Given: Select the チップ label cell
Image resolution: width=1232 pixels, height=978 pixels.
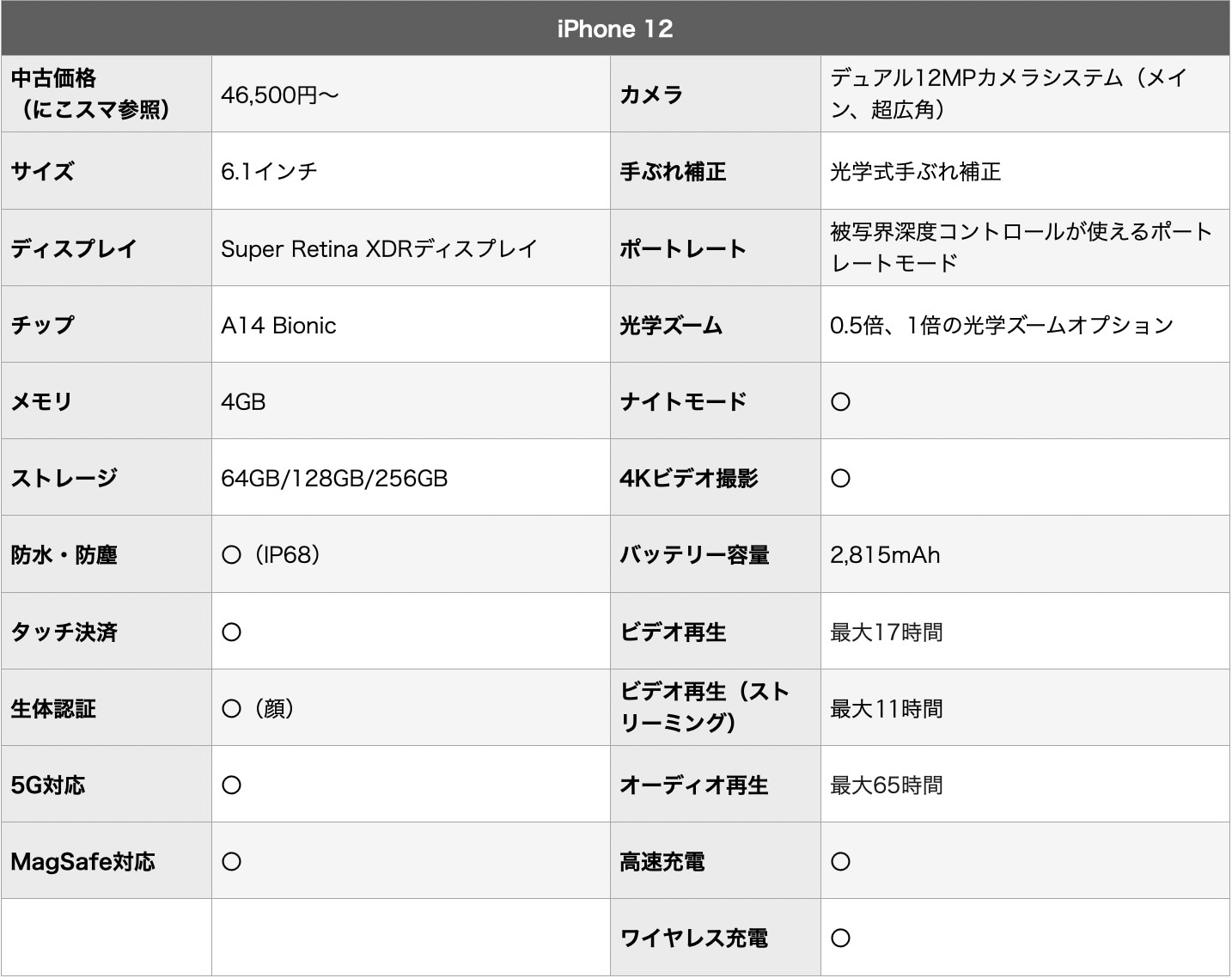Looking at the screenshot, I should coord(107,325).
